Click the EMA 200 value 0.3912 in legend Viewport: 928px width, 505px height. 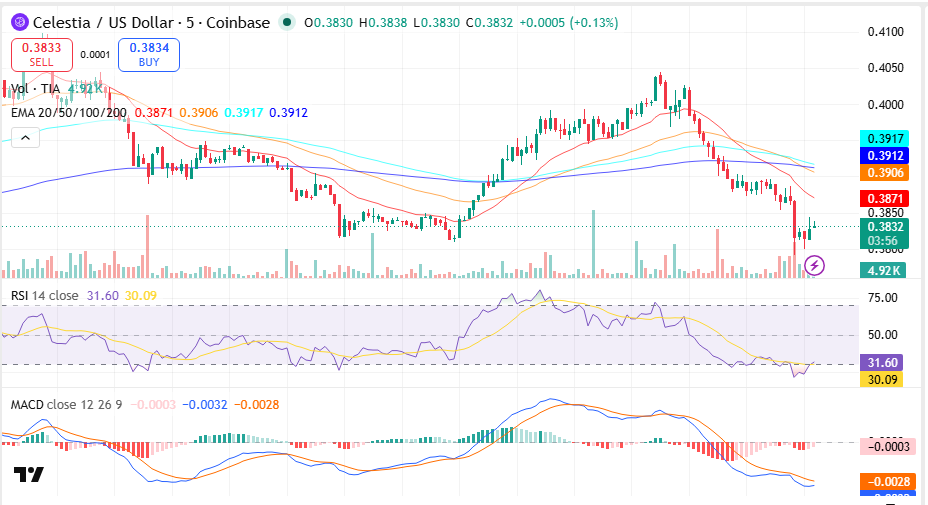click(x=288, y=112)
